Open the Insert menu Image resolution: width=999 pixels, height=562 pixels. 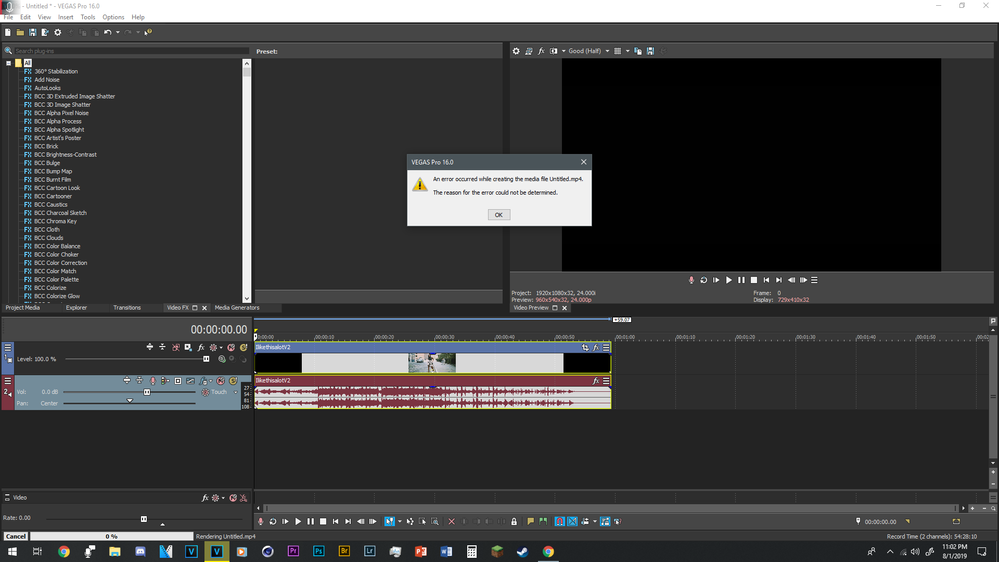65,17
